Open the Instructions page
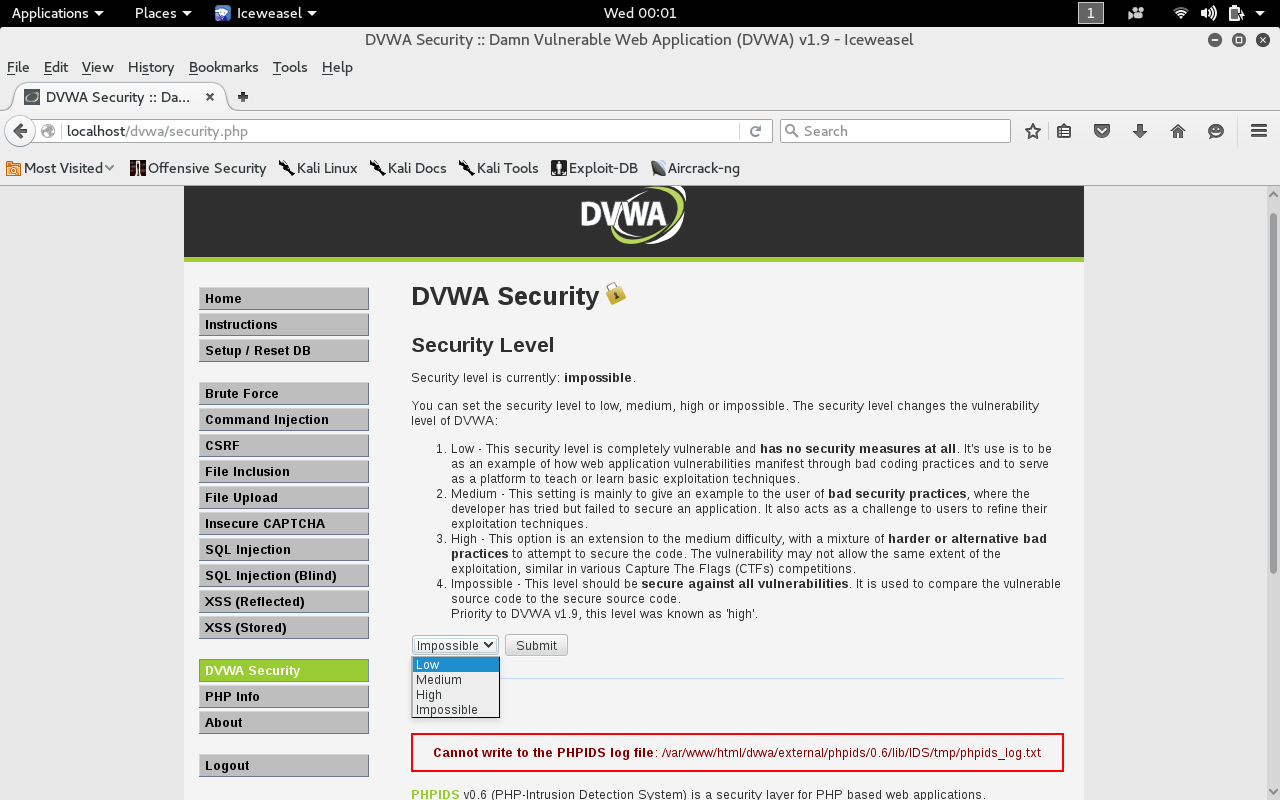Image resolution: width=1280 pixels, height=800 pixels. pos(284,325)
